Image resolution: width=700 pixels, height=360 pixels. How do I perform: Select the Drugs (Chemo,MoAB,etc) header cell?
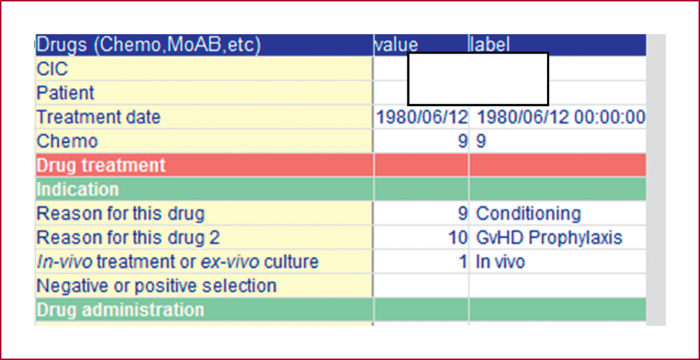click(204, 45)
